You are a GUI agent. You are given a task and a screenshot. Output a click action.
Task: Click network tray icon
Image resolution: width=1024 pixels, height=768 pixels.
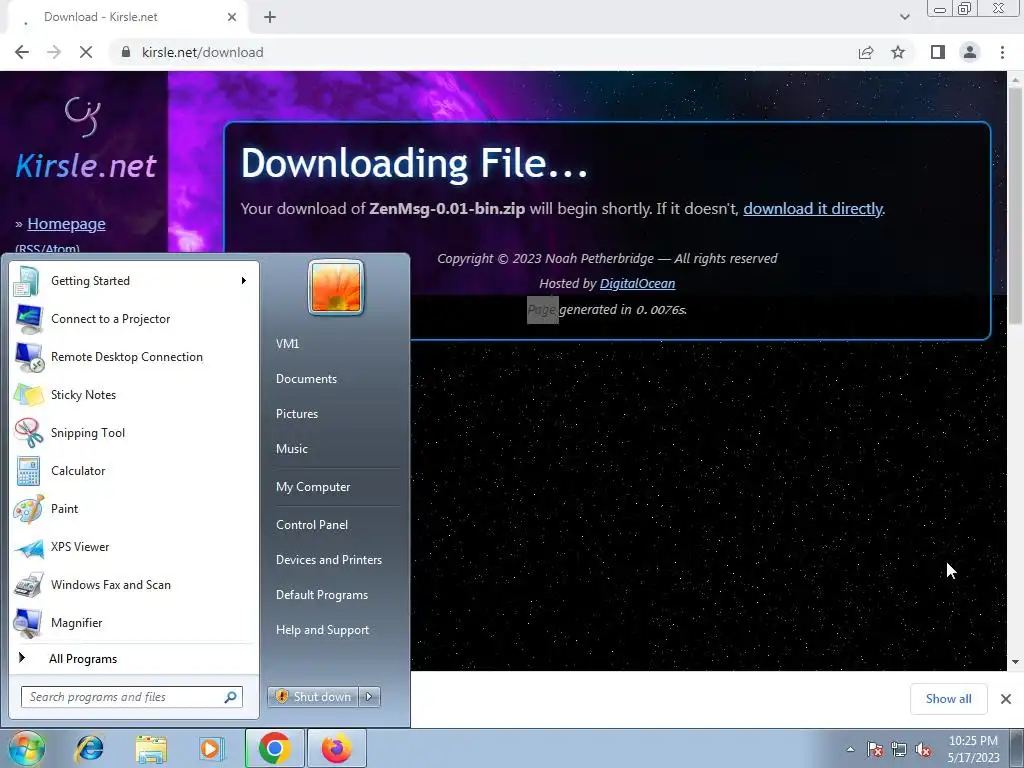(x=899, y=749)
